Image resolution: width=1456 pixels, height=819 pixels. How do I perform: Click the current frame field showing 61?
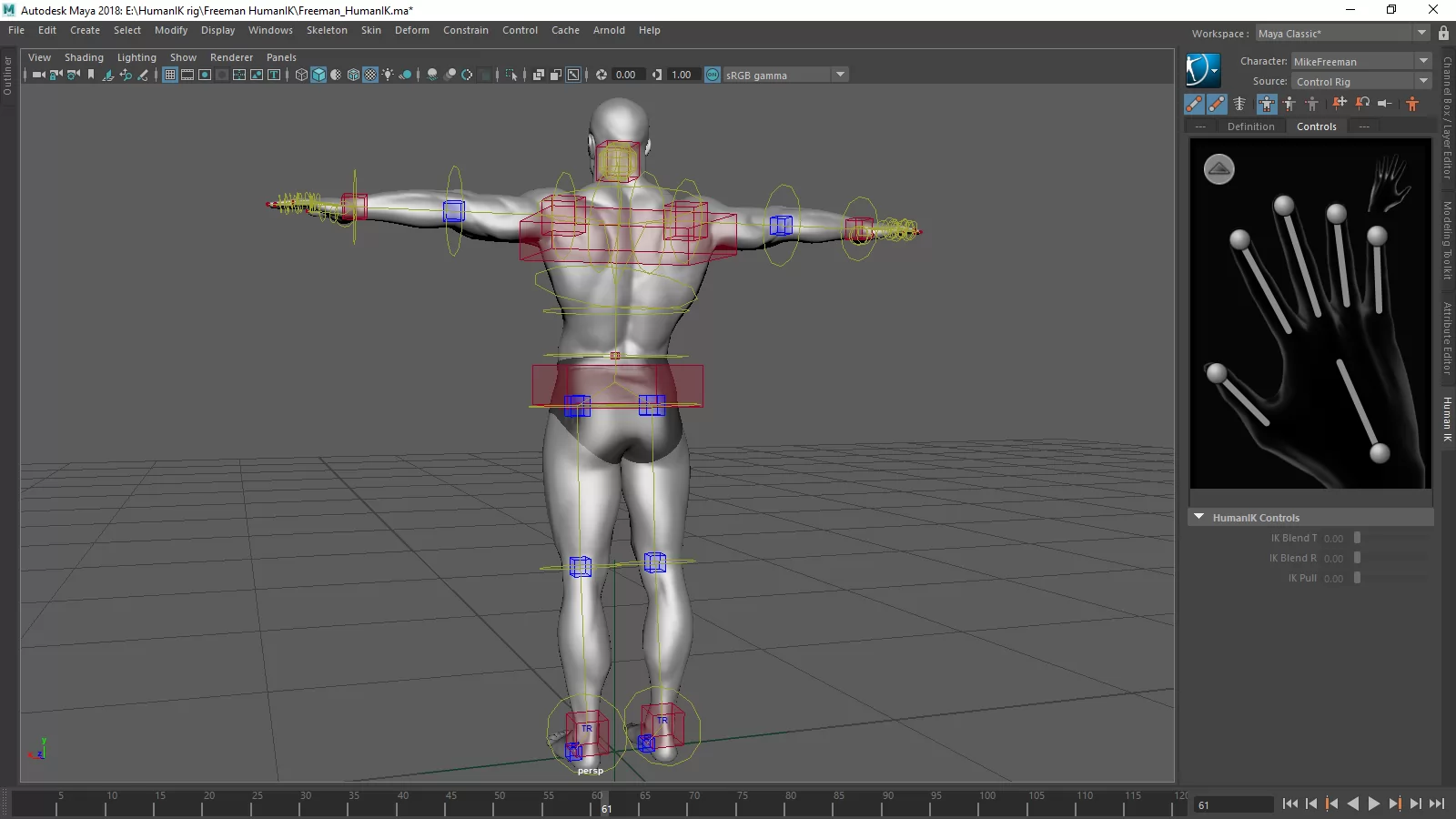point(1233,804)
